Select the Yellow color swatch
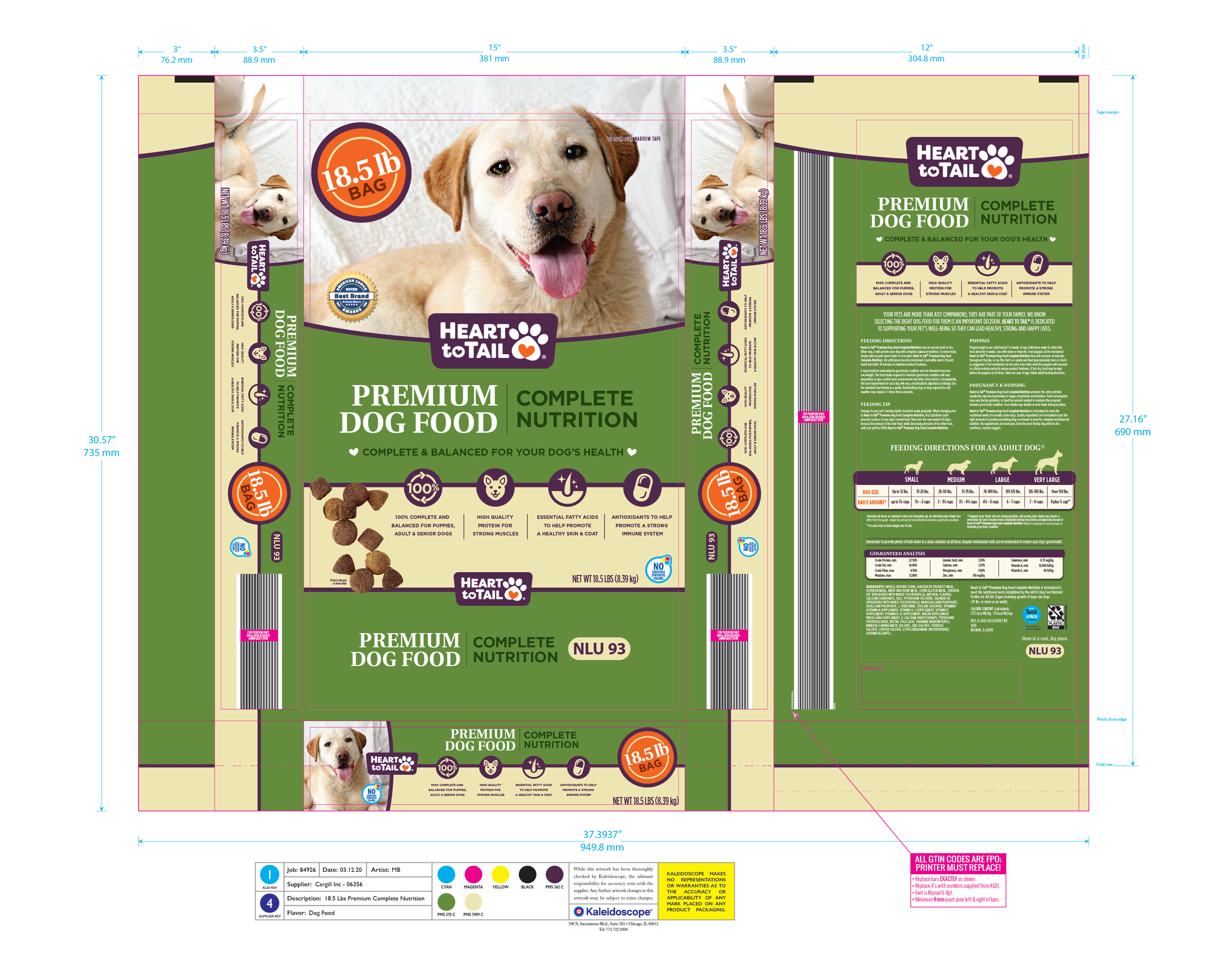1232x959 pixels. point(500,874)
